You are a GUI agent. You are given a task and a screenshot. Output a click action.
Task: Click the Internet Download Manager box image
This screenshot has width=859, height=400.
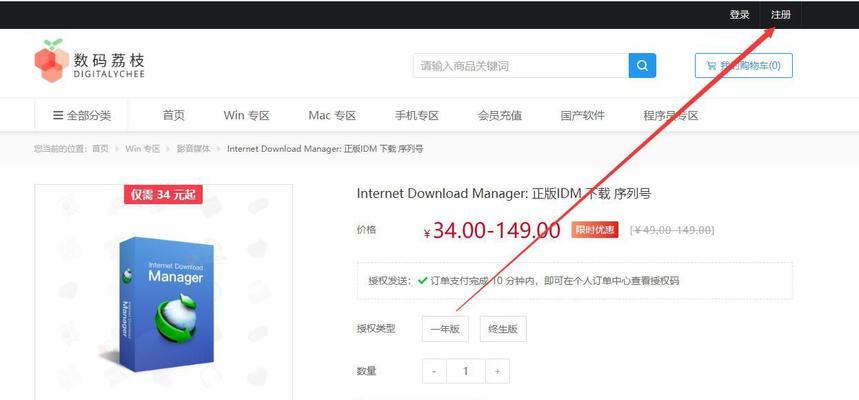163,304
